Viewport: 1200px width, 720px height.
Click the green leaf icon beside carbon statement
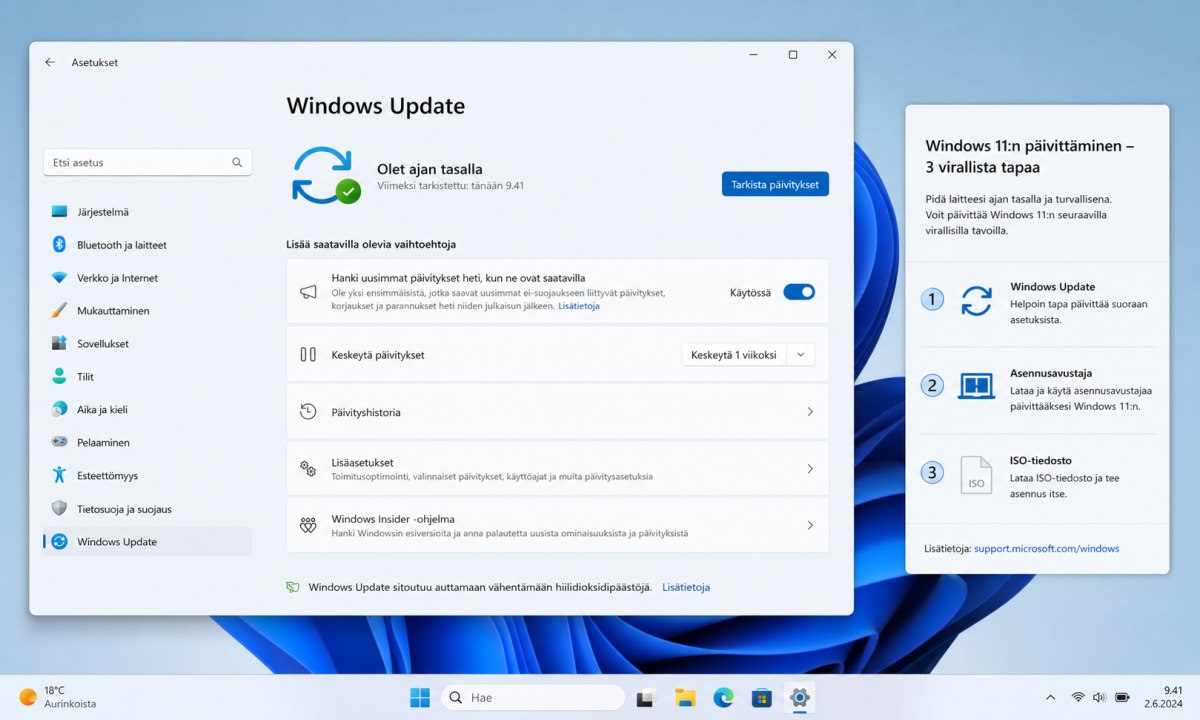293,588
